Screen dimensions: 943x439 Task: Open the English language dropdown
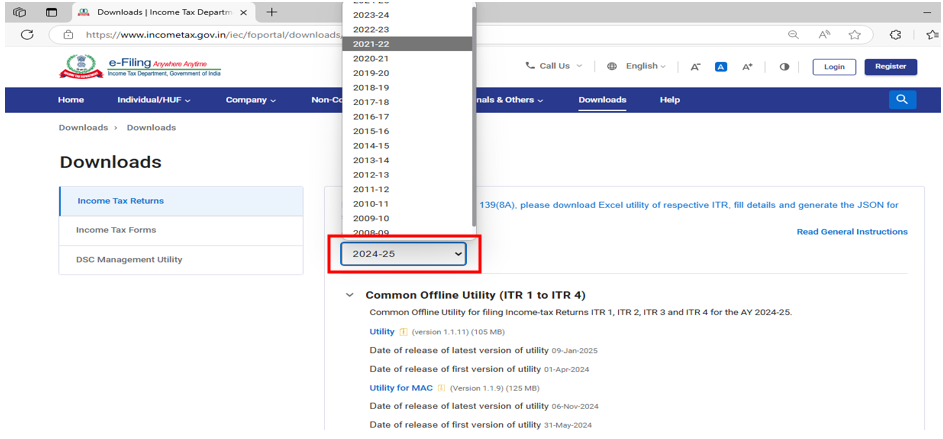(x=637, y=67)
